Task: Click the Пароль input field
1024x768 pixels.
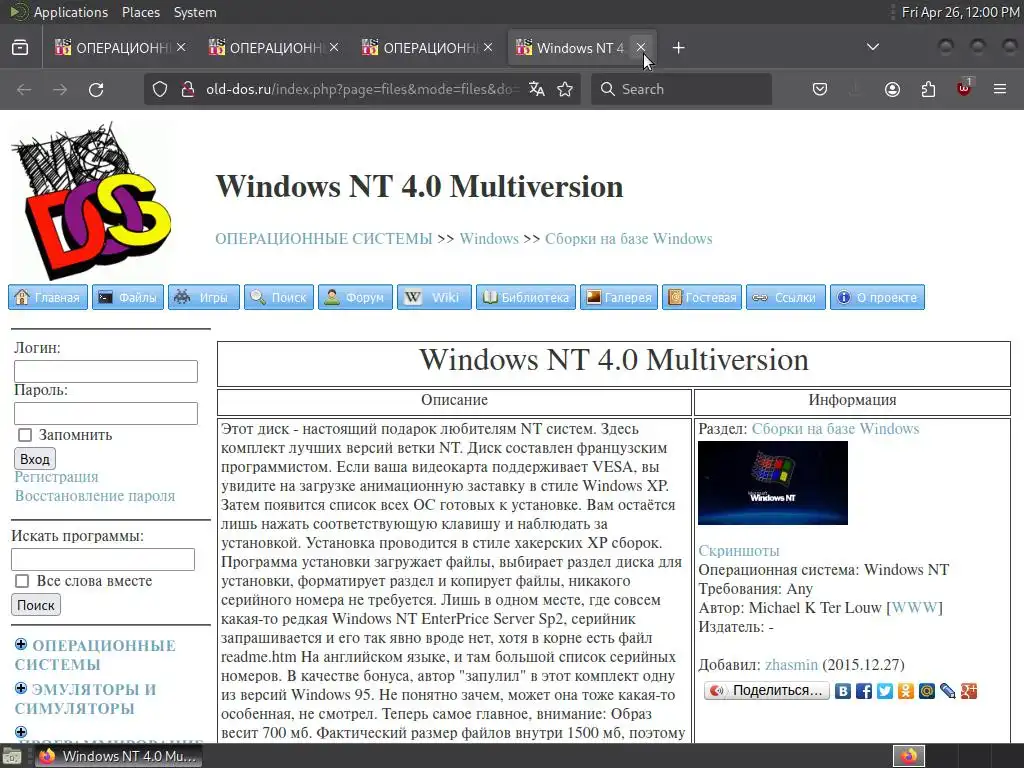Action: [x=106, y=413]
